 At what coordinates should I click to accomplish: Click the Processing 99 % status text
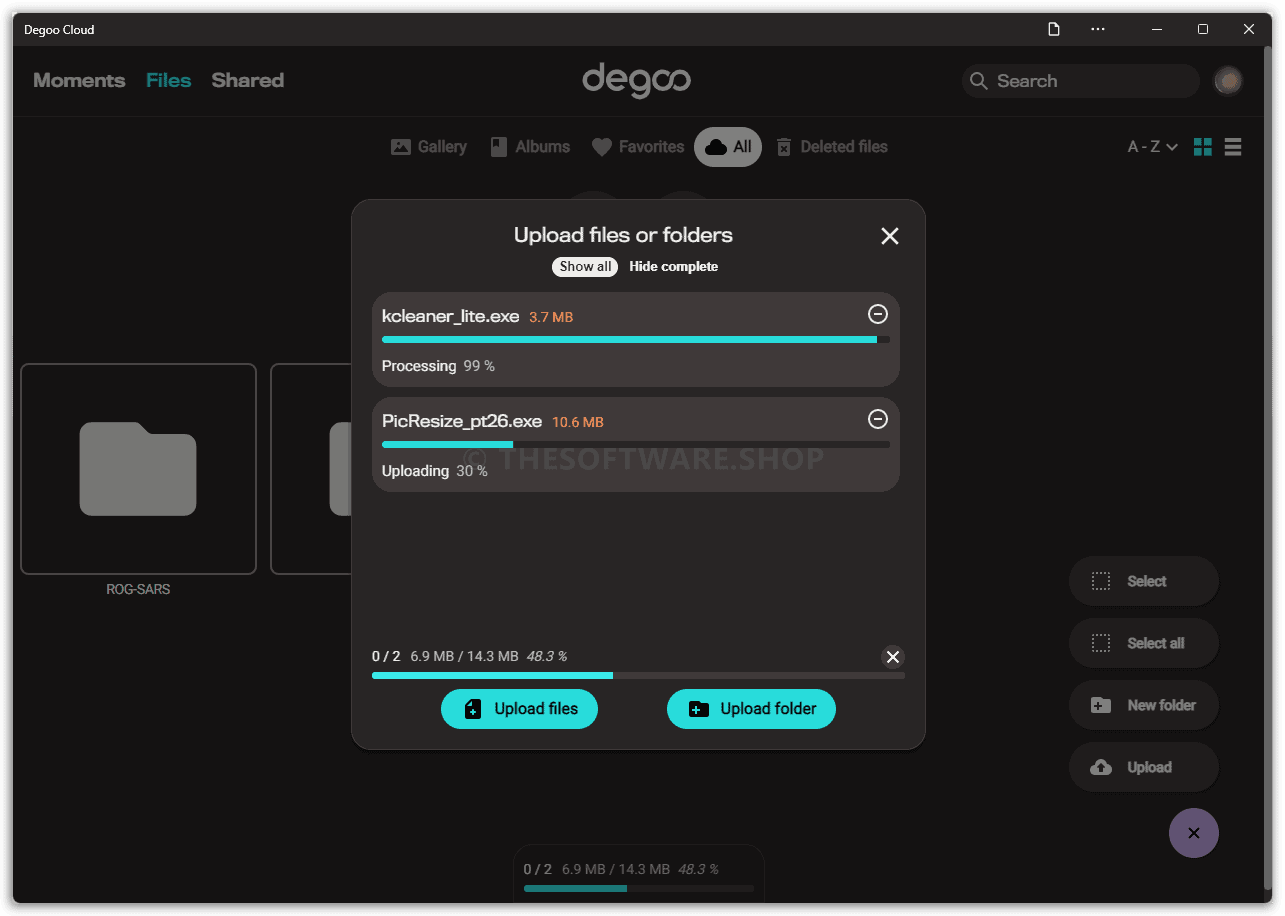pos(438,366)
